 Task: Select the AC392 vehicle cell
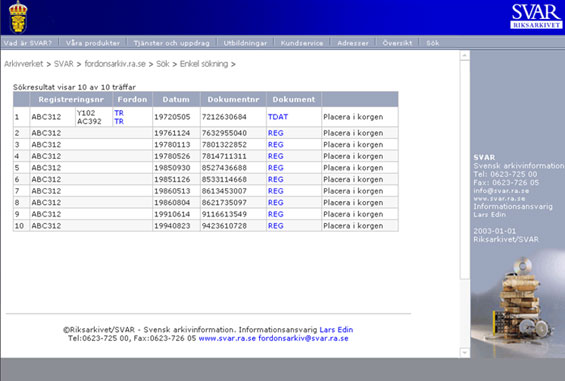point(89,121)
